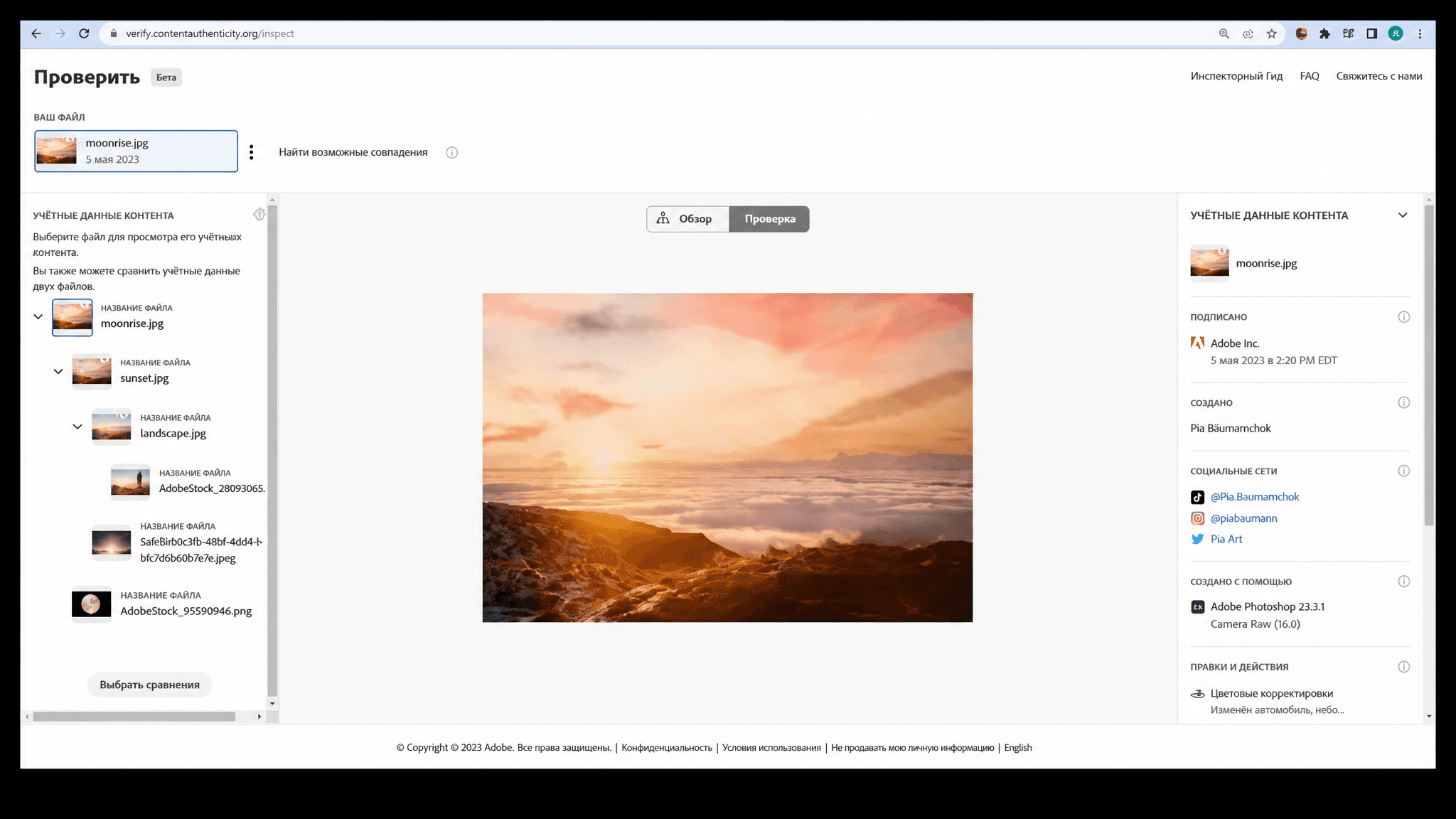
Task: Select the AdobeStock_28093065 thumbnail in the tree
Action: pyautogui.click(x=130, y=483)
